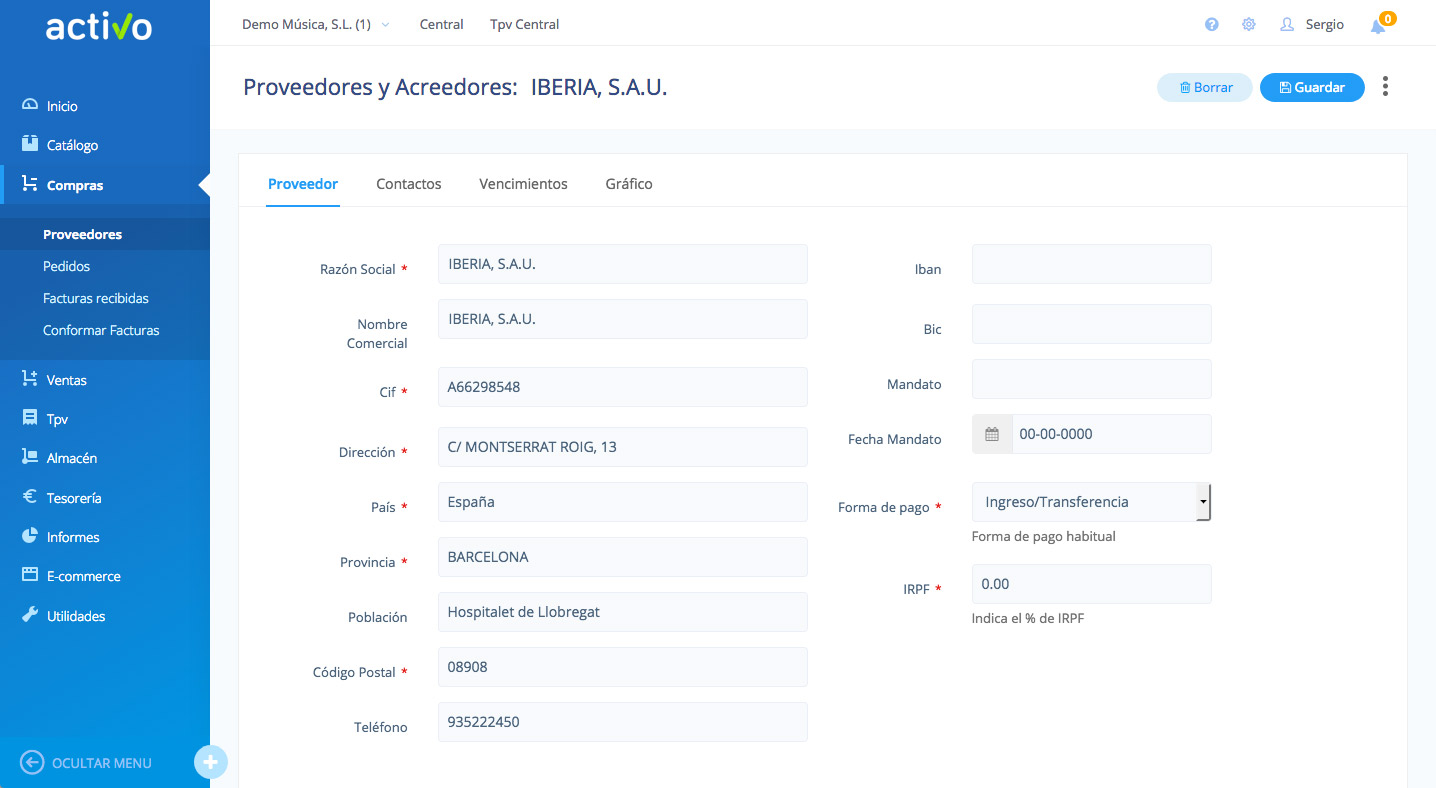This screenshot has width=1436, height=788.
Task: Click the IRPF percentage field
Action: (x=1091, y=584)
